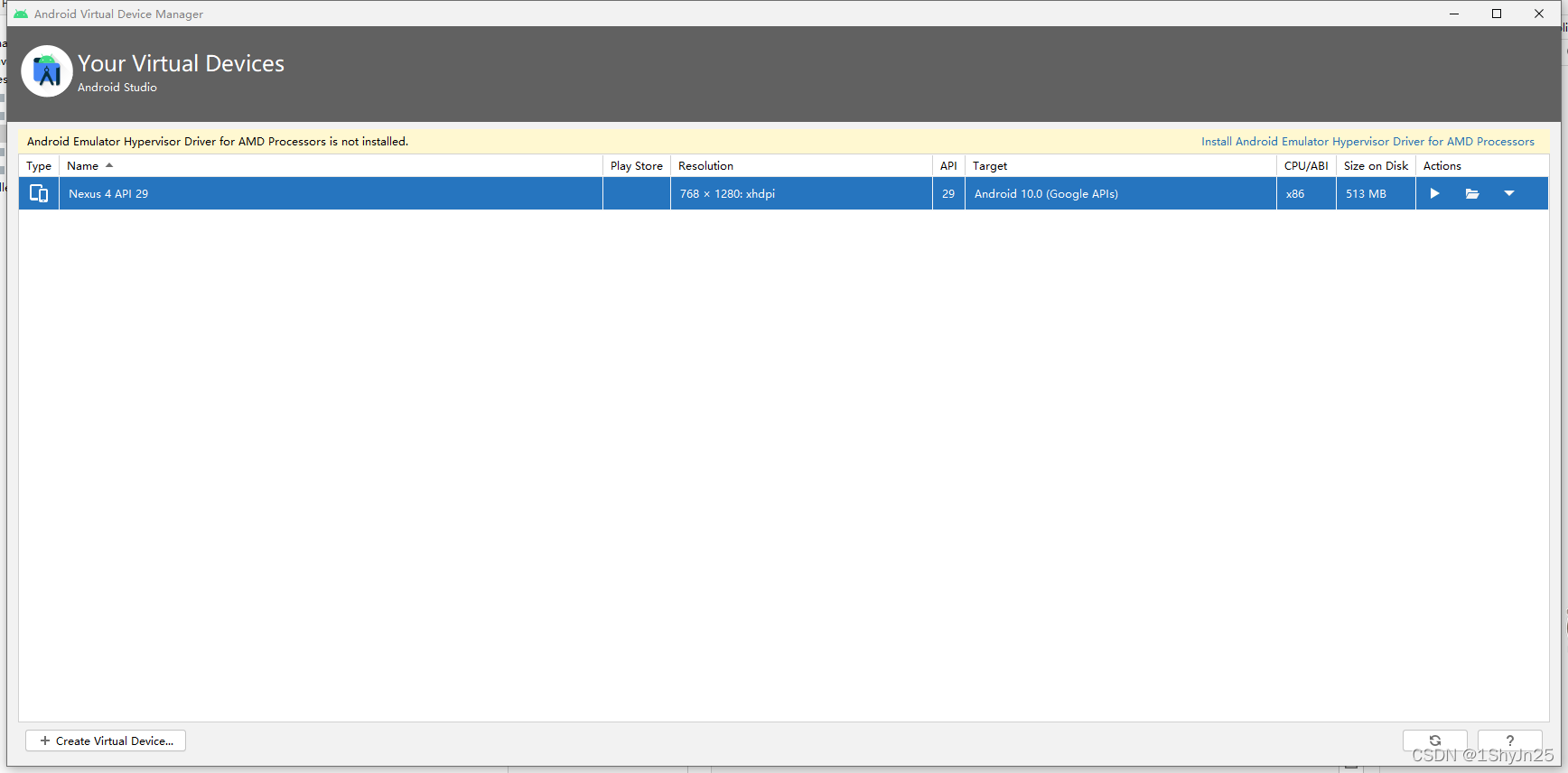
Task: Maximize the Android Virtual Device Manager window
Action: tap(1497, 14)
